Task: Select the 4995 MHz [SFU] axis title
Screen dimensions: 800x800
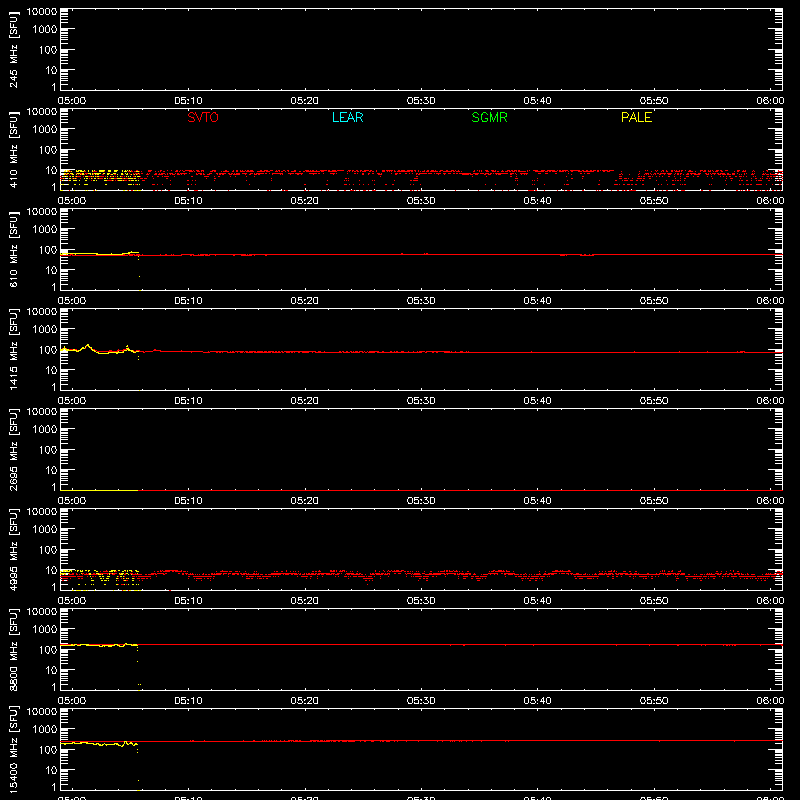Action: point(13,549)
